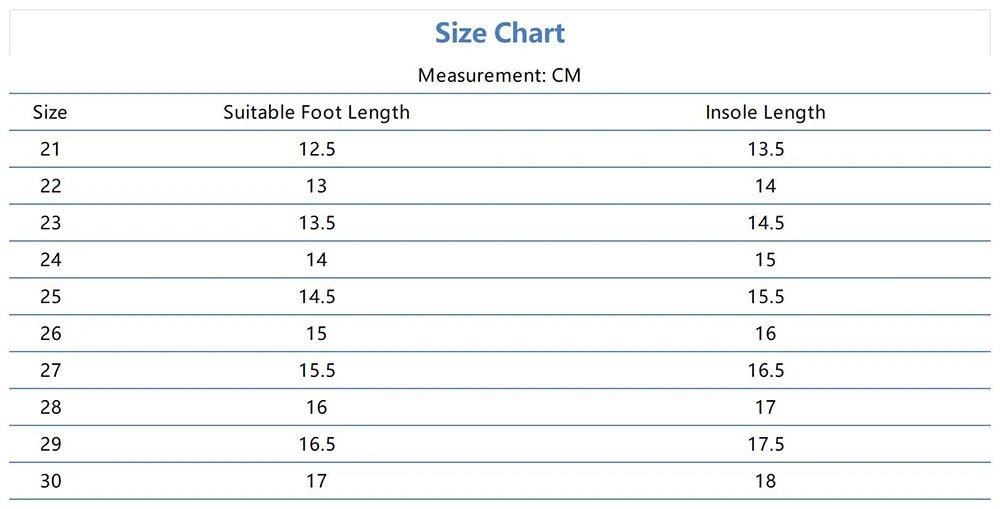Click foot length 16 for size 28
The height and width of the screenshot is (509, 1000).
click(316, 408)
